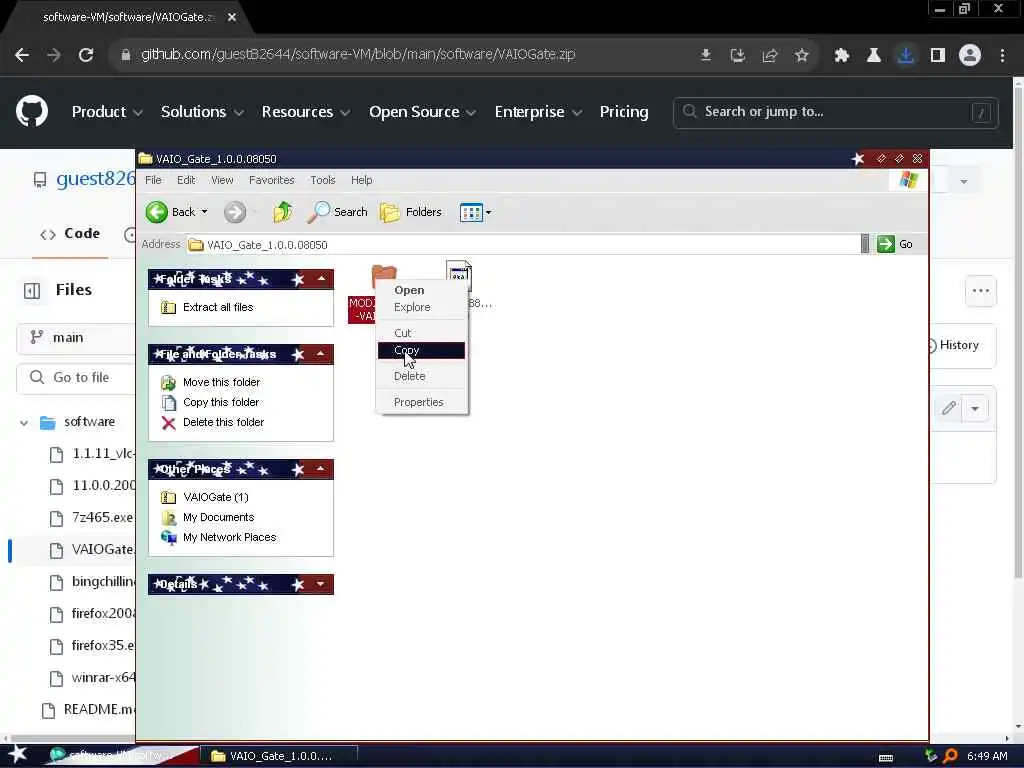Click Move this folder task

[x=221, y=382]
